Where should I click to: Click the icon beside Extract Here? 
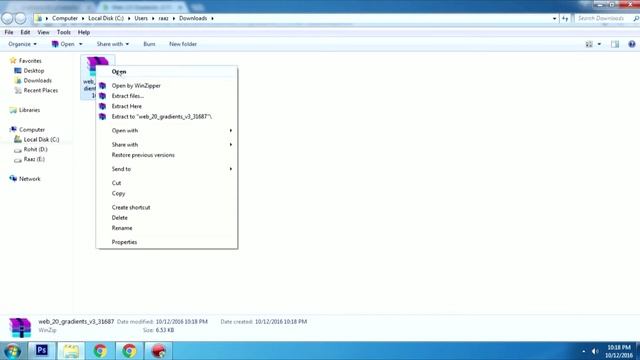click(x=102, y=106)
